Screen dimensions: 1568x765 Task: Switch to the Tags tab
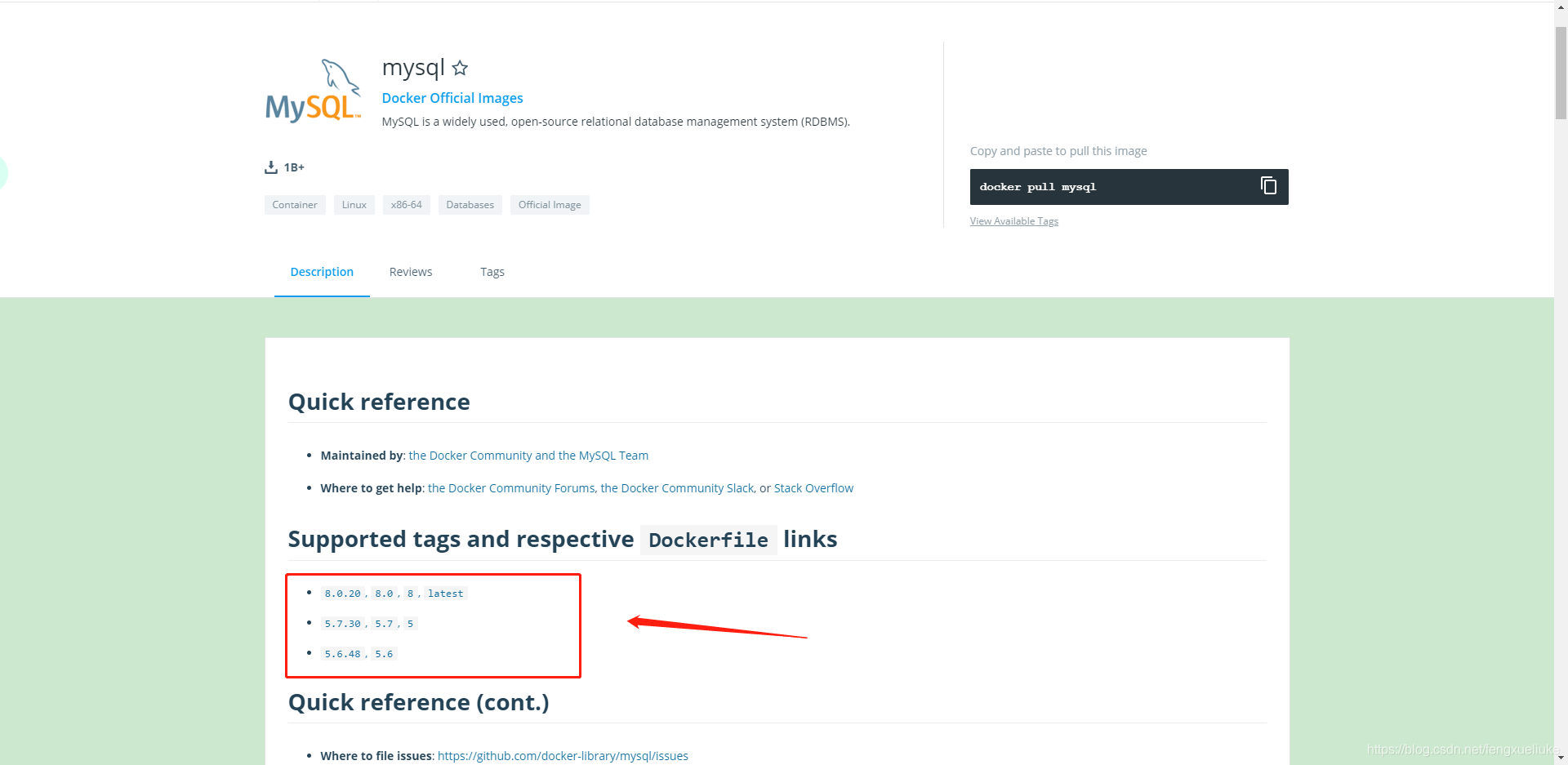(492, 272)
